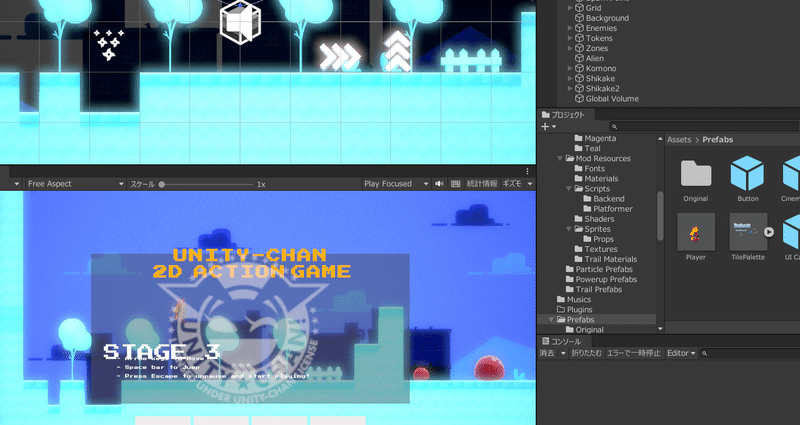Collapse the Sprites folder

tap(569, 229)
